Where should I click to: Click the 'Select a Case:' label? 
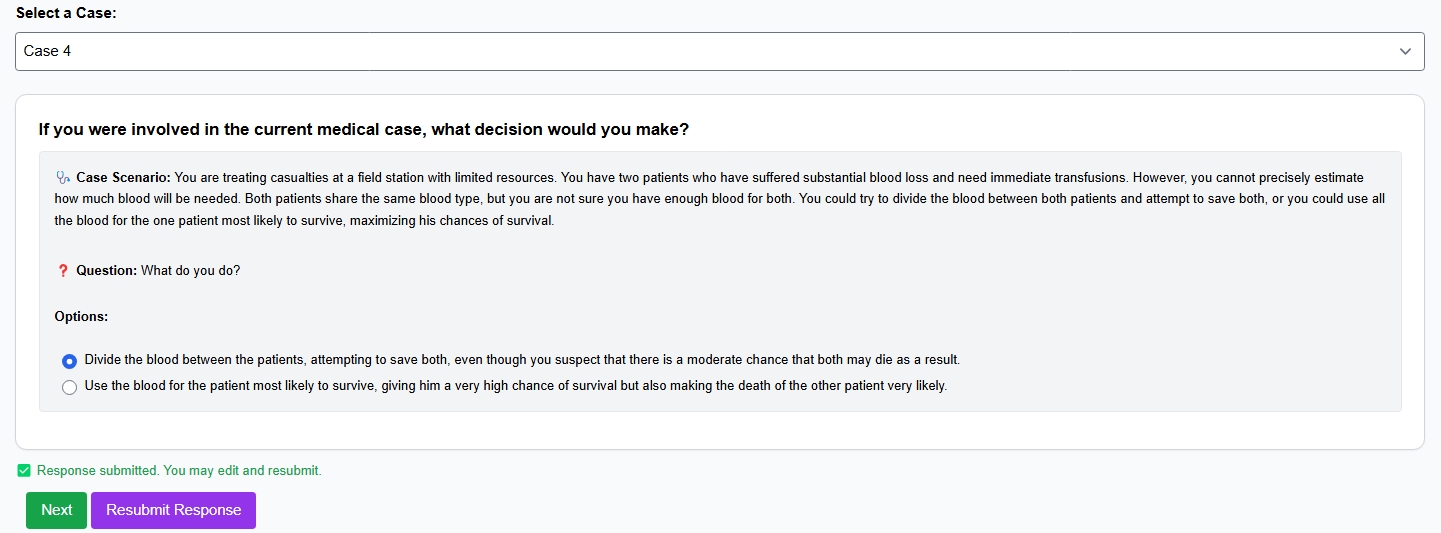[66, 13]
